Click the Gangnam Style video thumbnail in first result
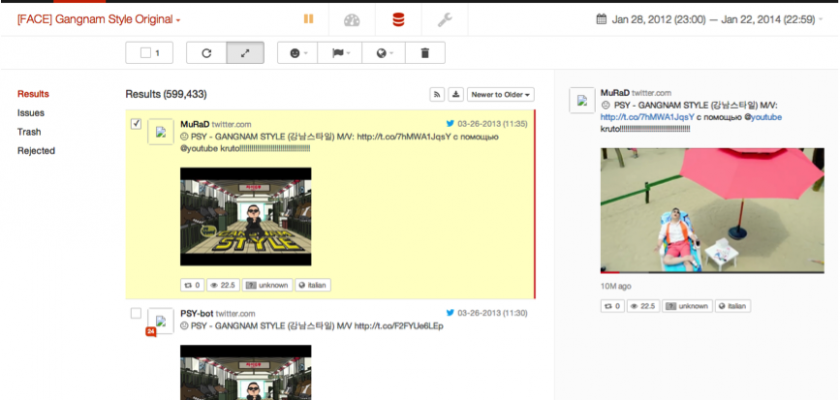Viewport: 840px width, 400px height. tap(245, 217)
